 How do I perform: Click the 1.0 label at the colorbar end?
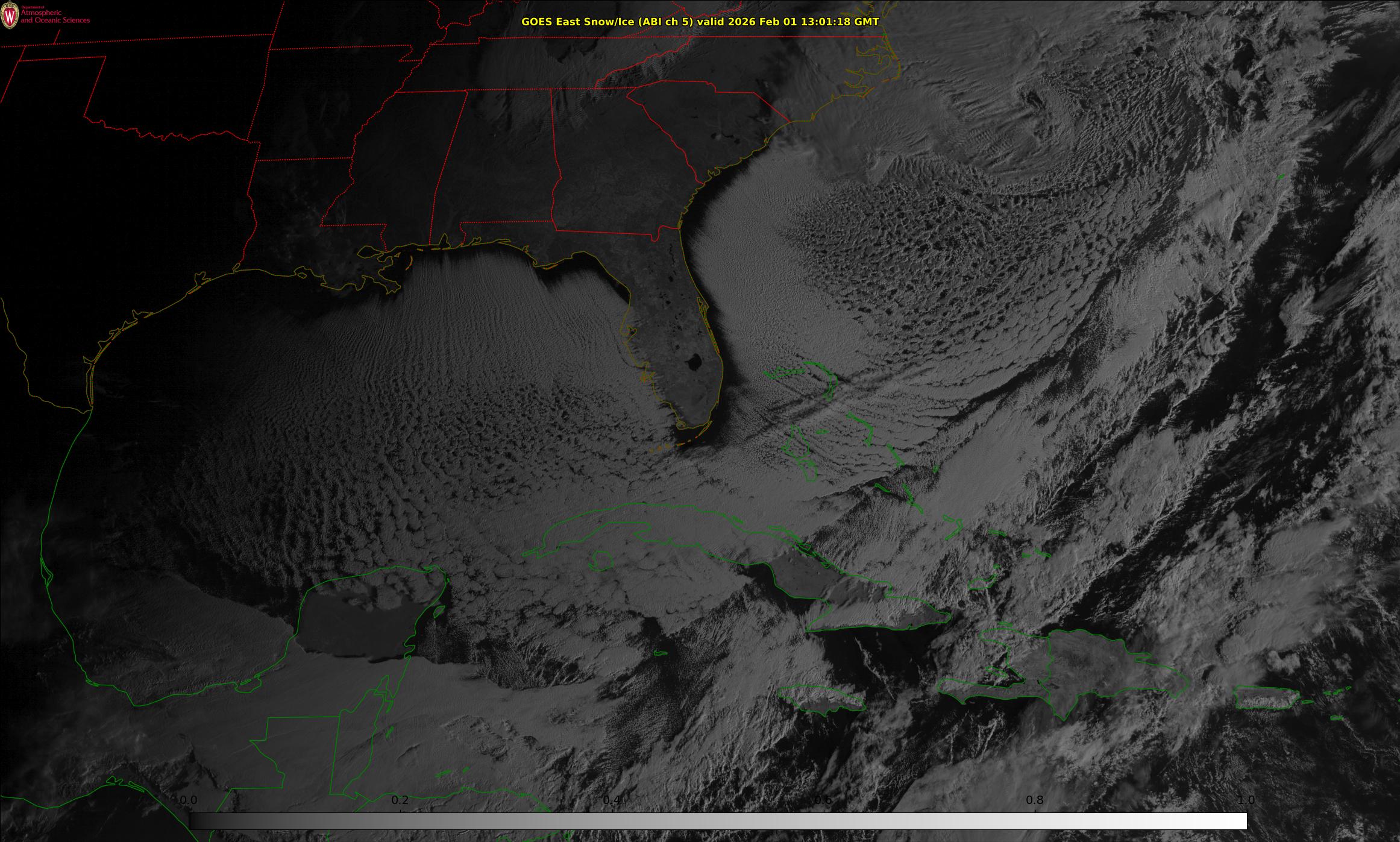pyautogui.click(x=1246, y=800)
